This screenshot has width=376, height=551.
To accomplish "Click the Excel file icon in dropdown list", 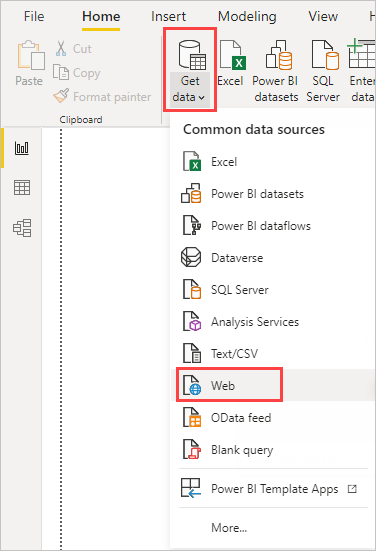I will point(192,161).
